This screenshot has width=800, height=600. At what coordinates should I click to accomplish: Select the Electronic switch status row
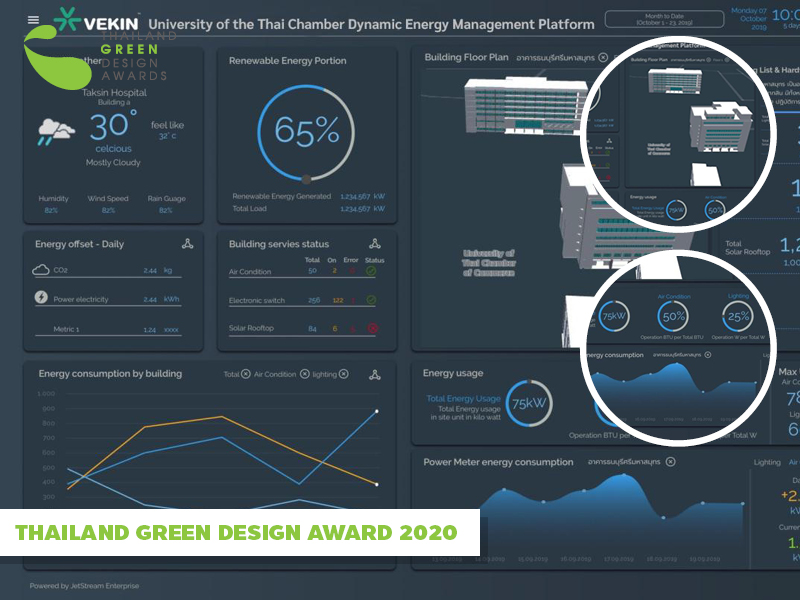click(307, 300)
